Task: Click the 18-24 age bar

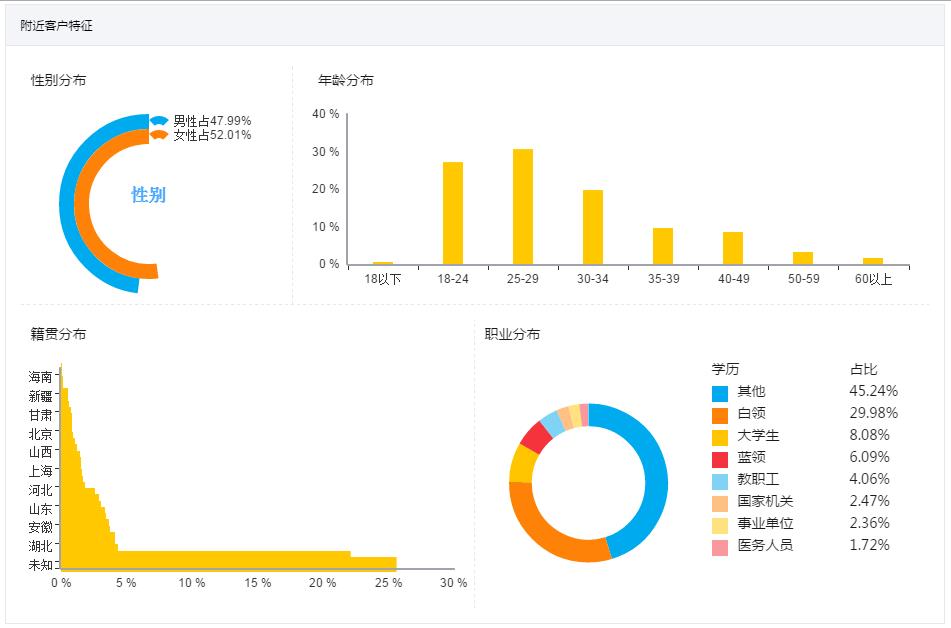Action: 453,214
